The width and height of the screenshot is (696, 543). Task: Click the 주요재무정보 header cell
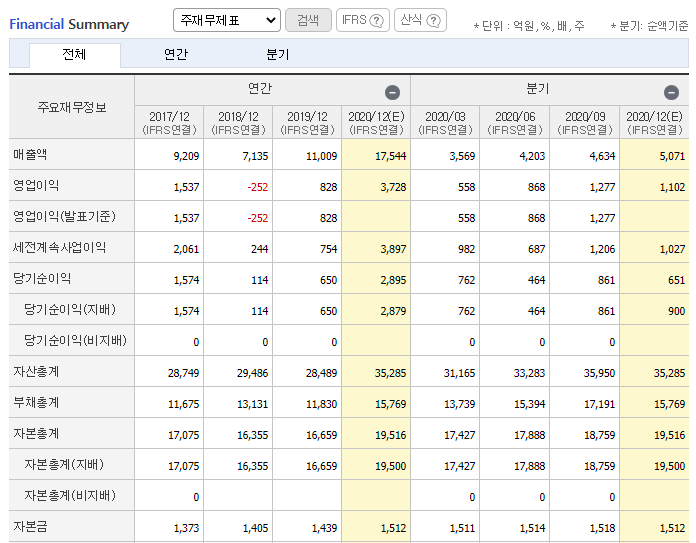[x=72, y=107]
